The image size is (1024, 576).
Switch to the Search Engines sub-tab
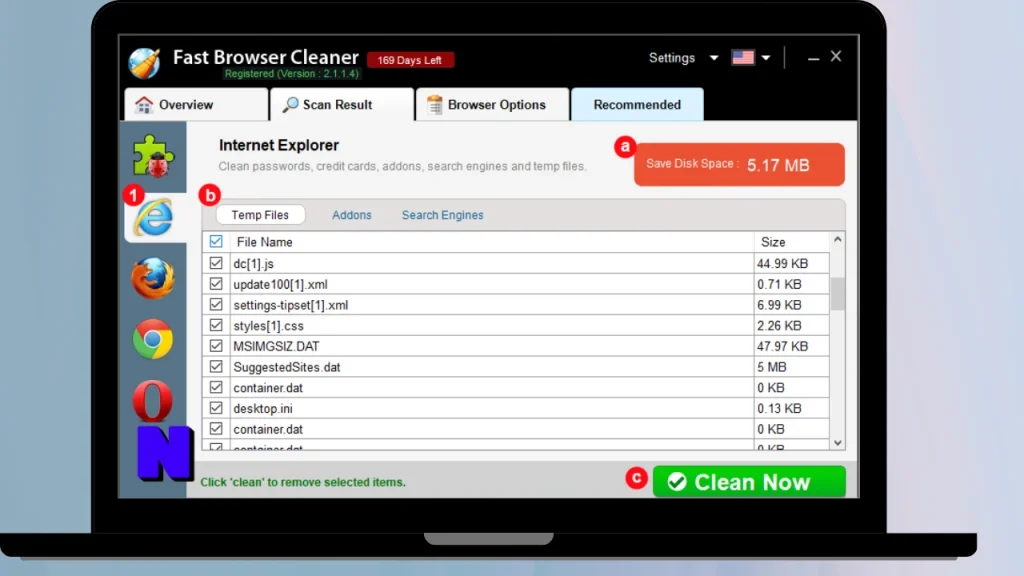(442, 215)
